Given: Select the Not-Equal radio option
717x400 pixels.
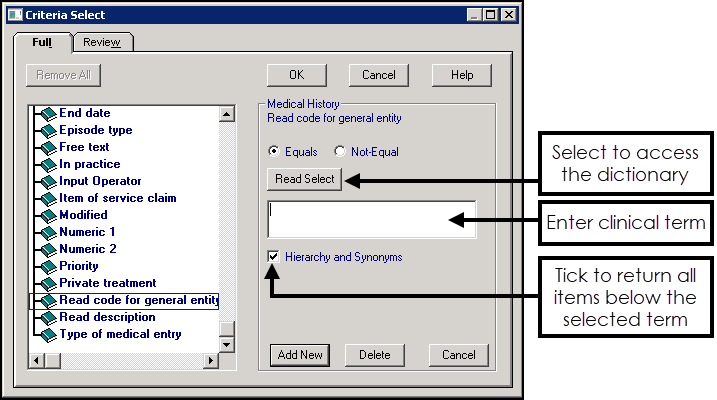Looking at the screenshot, I should coord(340,152).
